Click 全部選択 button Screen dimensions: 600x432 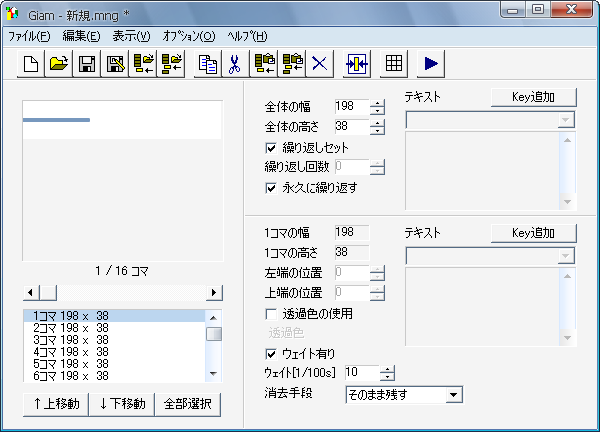tap(188, 404)
